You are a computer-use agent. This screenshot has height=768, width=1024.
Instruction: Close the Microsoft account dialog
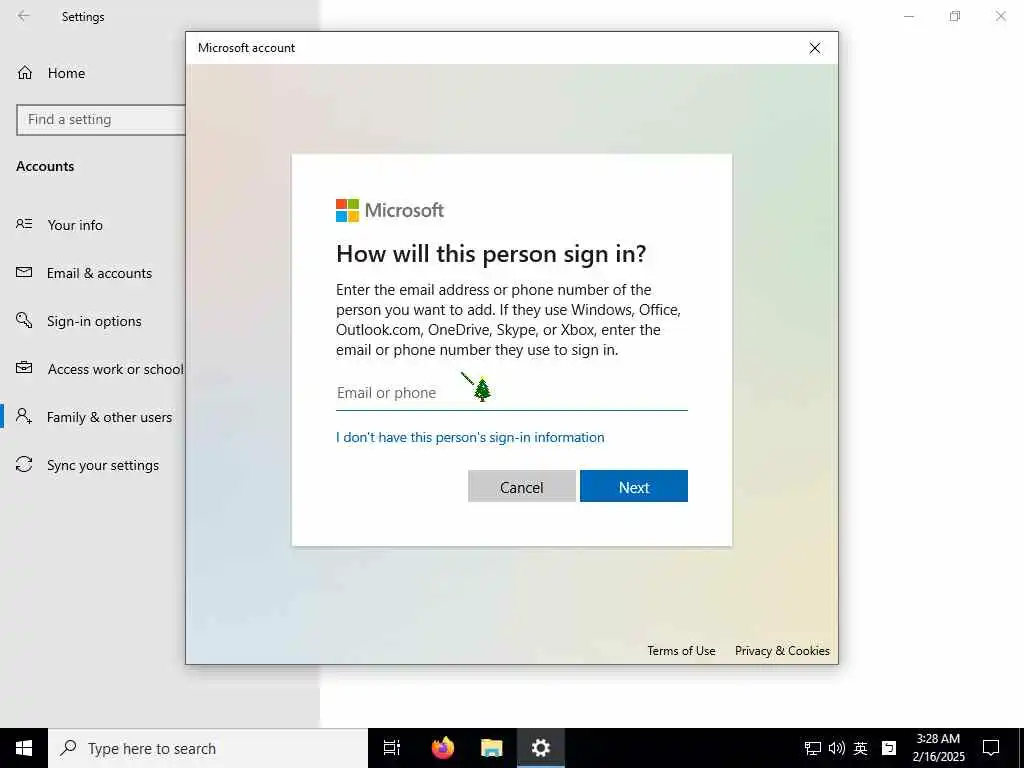(x=814, y=48)
